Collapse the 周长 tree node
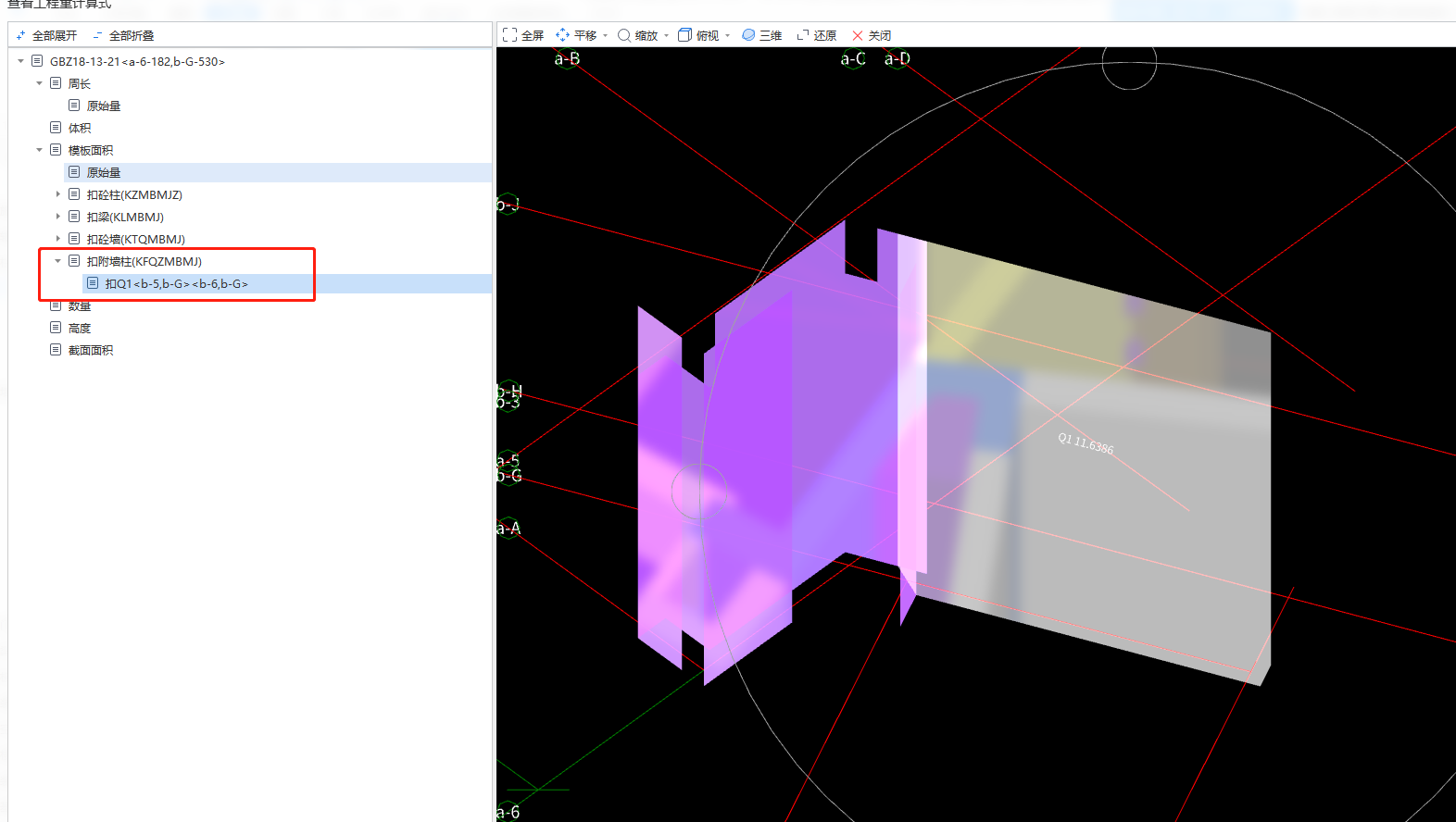Image resolution: width=1456 pixels, height=822 pixels. coord(39,83)
